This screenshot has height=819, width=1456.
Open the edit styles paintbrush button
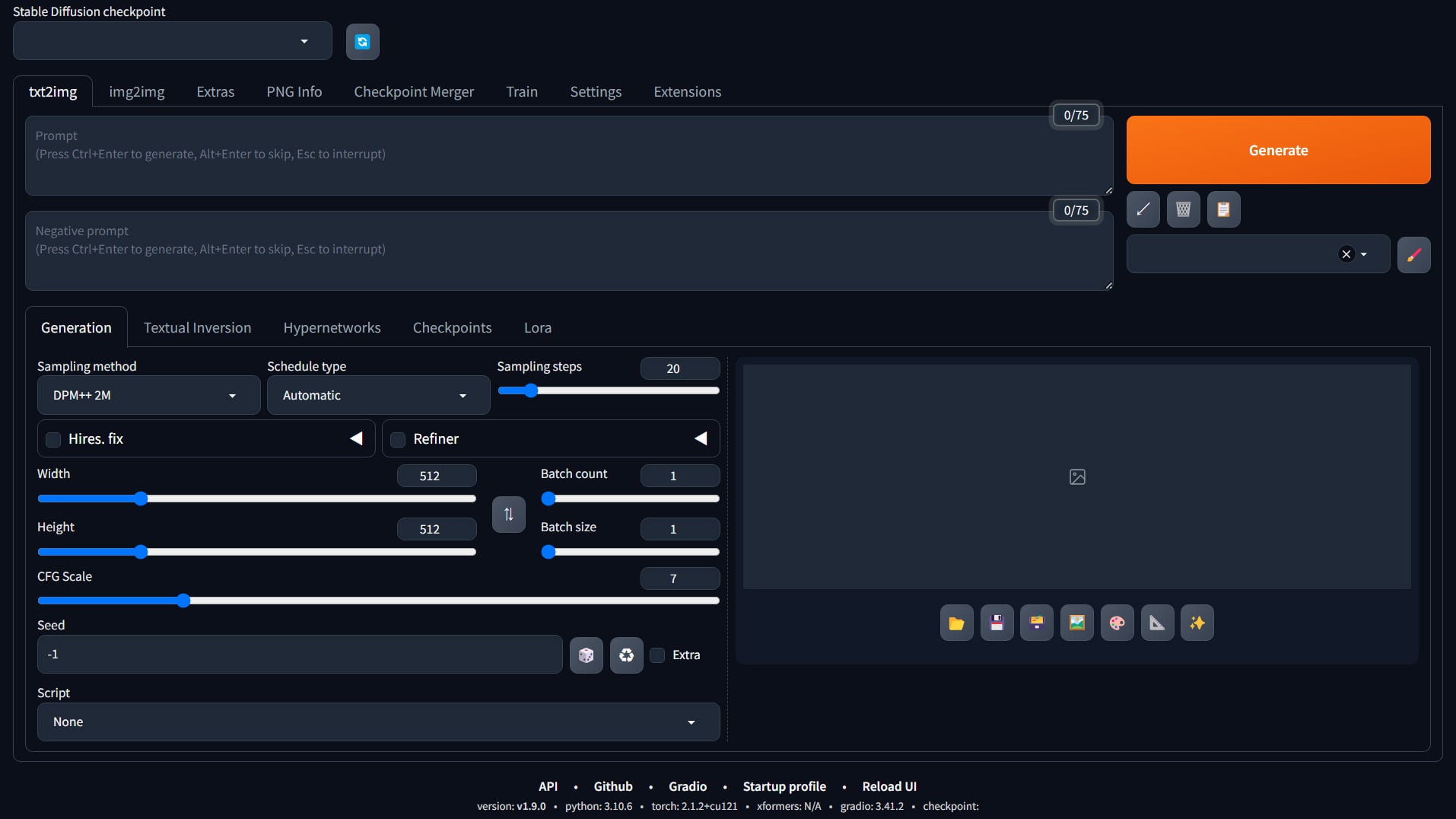point(1413,254)
